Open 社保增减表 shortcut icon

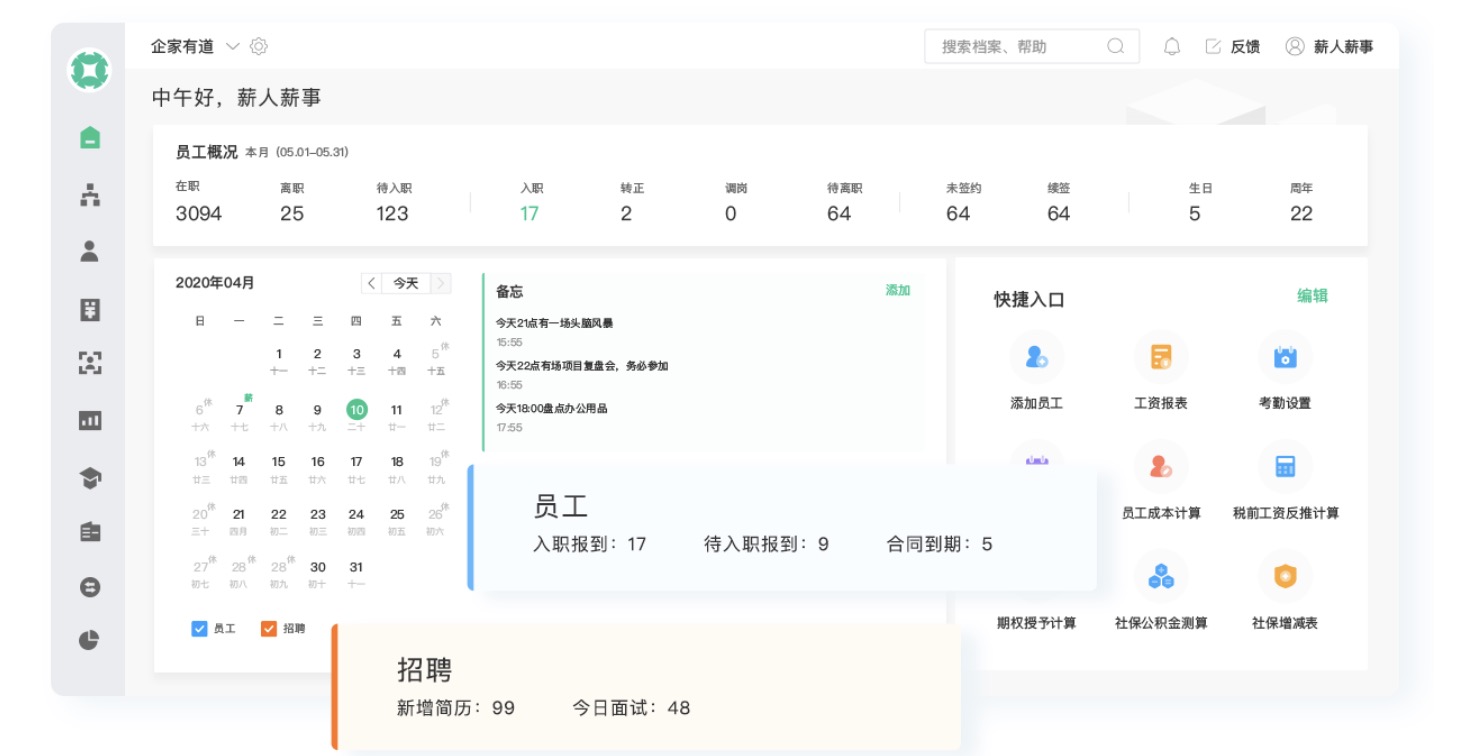click(x=1284, y=577)
